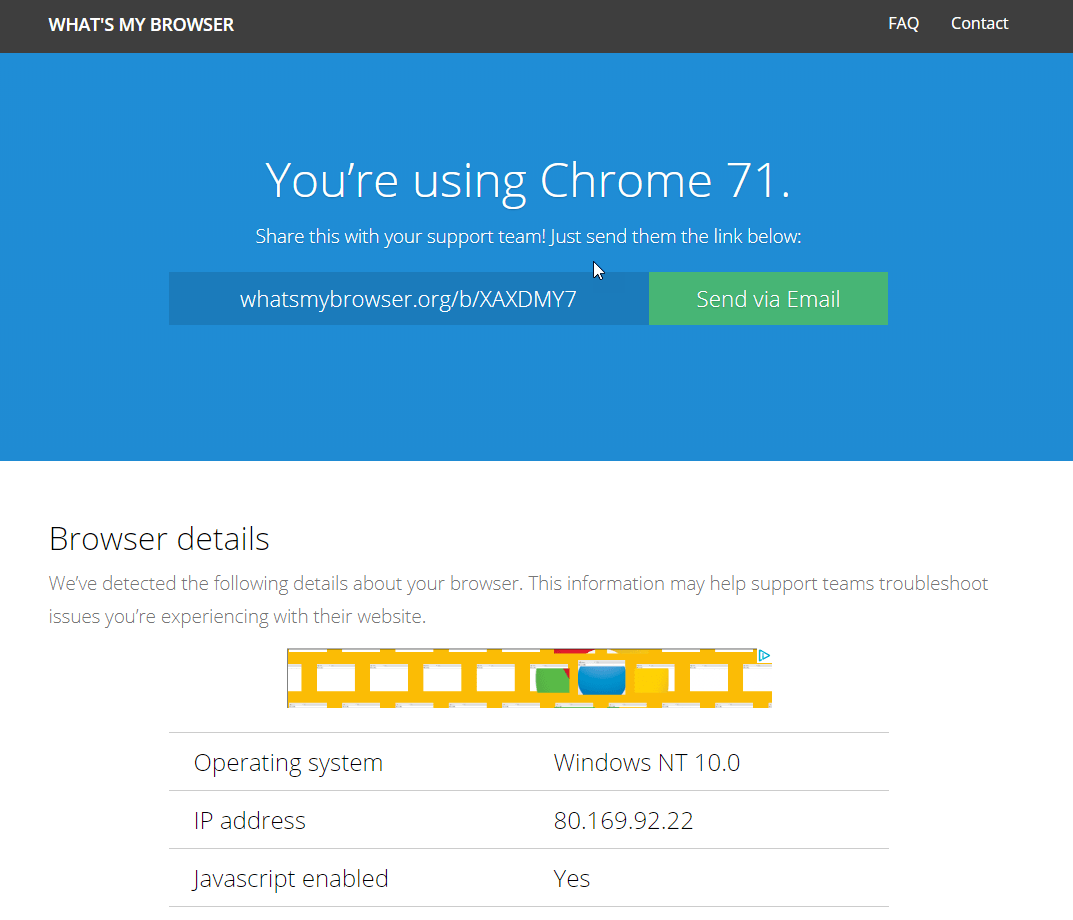1073x920 pixels.
Task: Open the FAQ page
Action: (x=903, y=23)
